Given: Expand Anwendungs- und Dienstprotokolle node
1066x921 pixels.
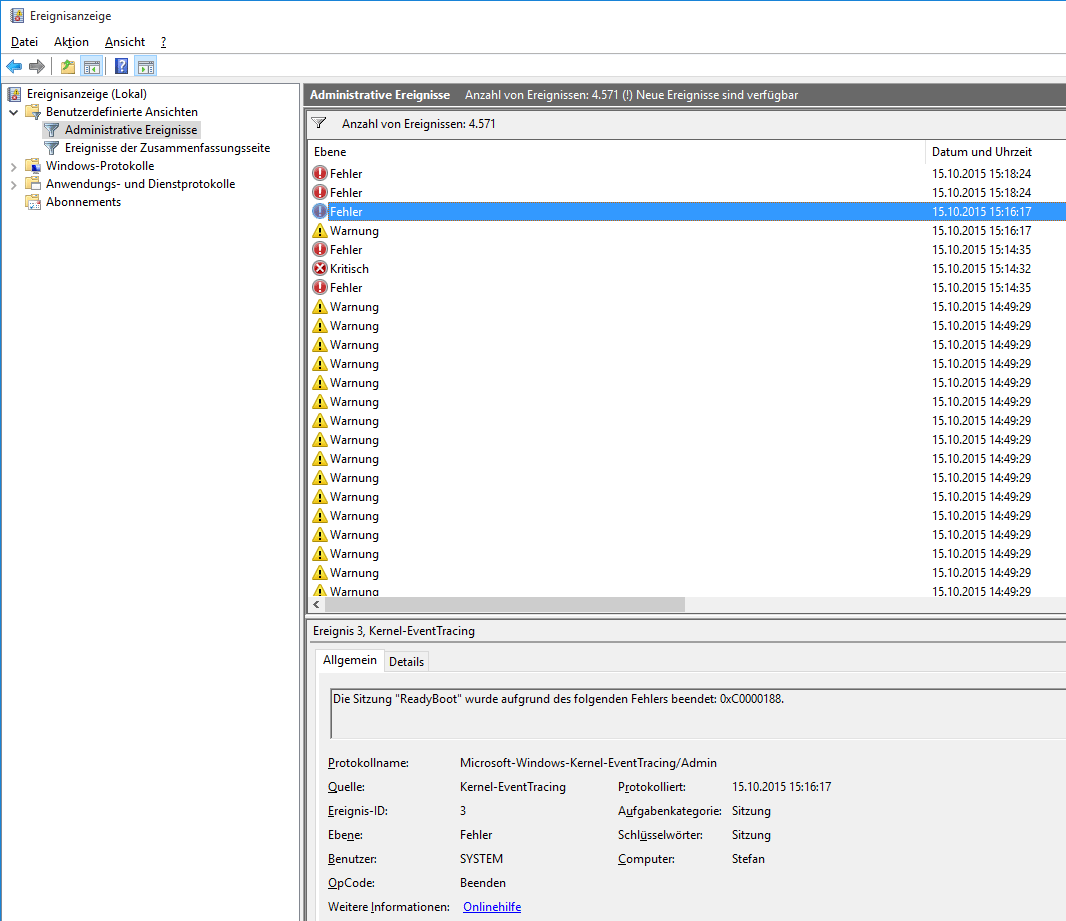Looking at the screenshot, I should pos(14,185).
